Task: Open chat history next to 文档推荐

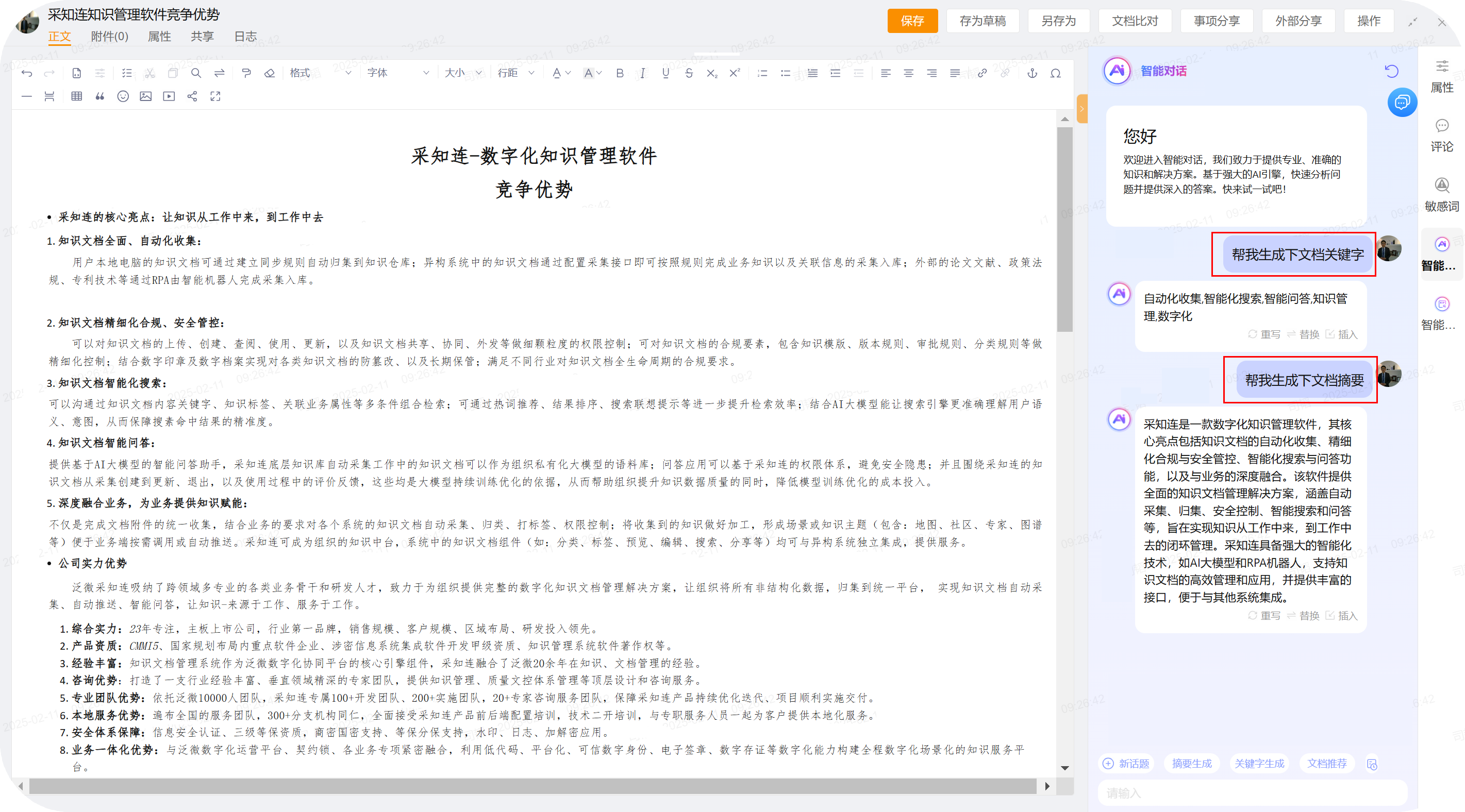Action: click(x=1372, y=764)
